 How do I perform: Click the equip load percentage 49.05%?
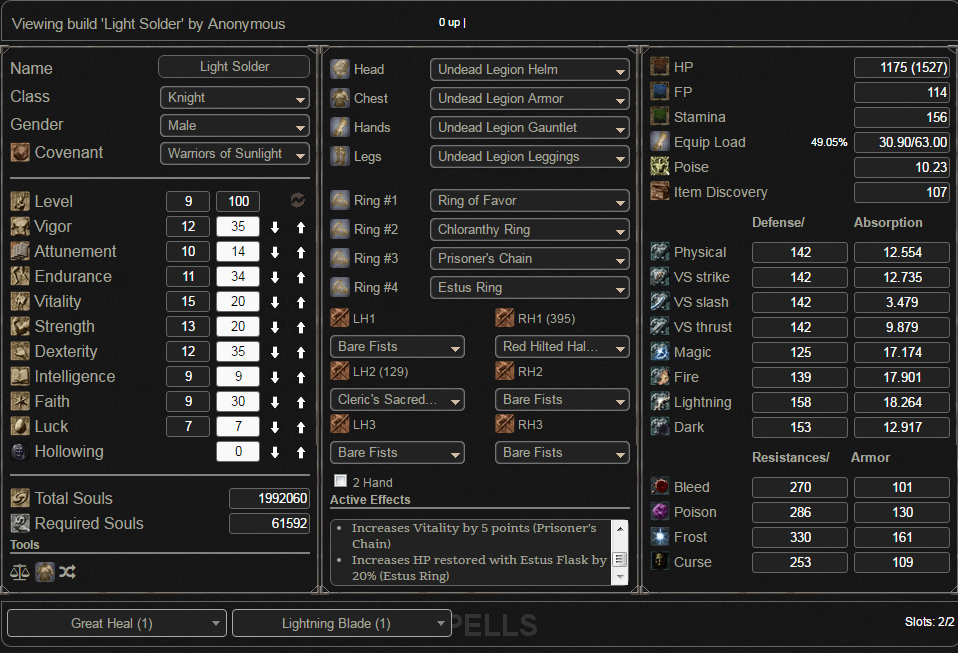829,142
